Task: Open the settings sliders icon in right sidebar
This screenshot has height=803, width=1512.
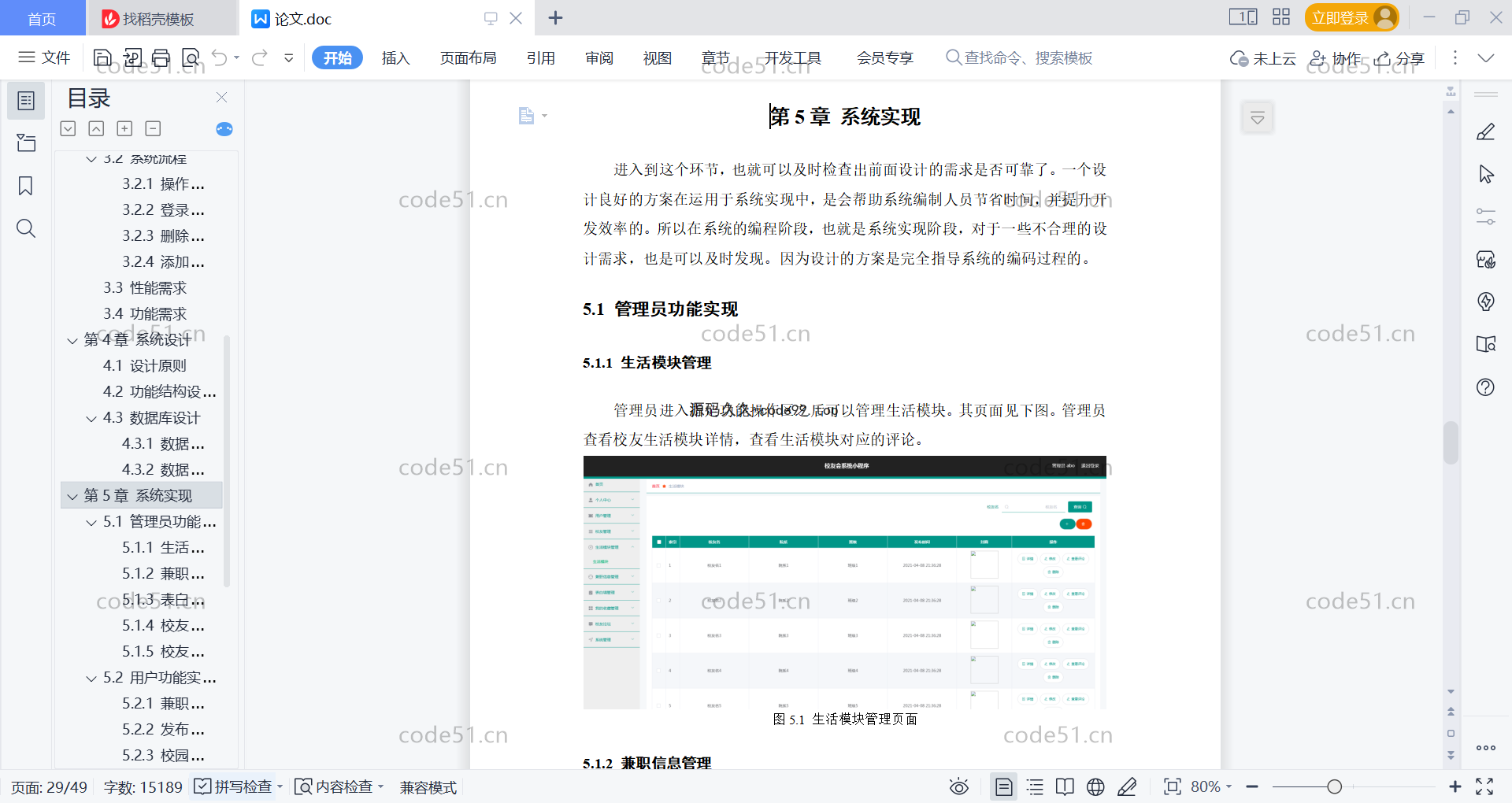Action: tap(1486, 216)
